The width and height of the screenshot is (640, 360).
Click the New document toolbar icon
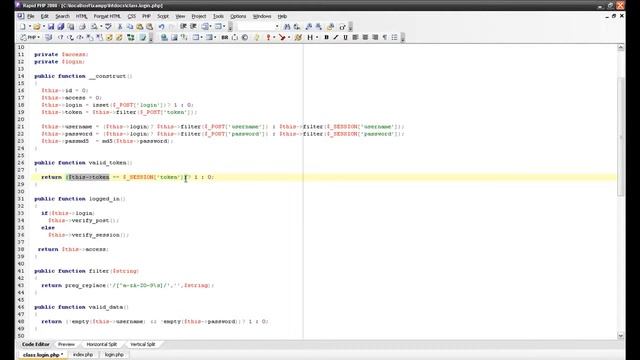coord(23,27)
